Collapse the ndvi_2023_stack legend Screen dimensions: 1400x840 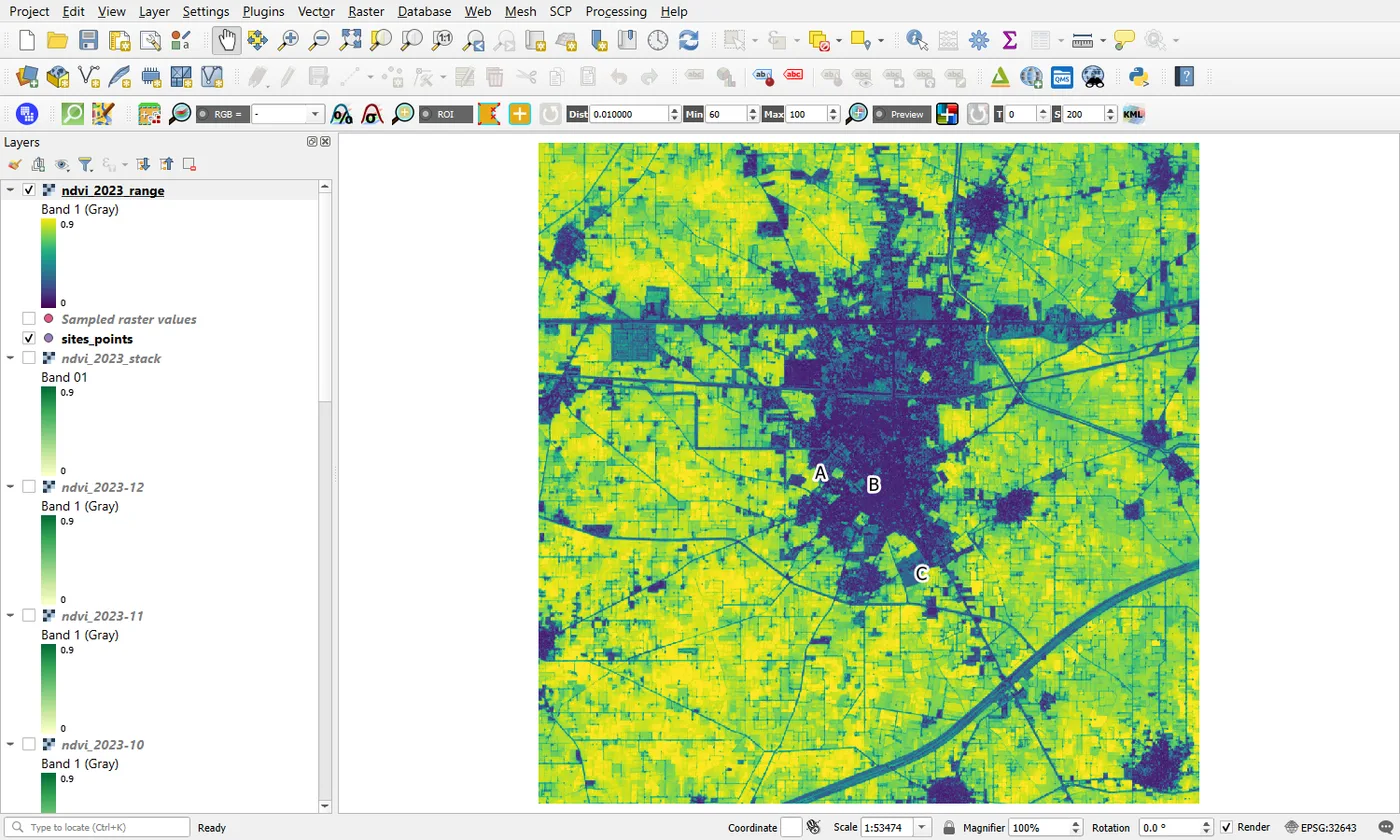pos(11,358)
